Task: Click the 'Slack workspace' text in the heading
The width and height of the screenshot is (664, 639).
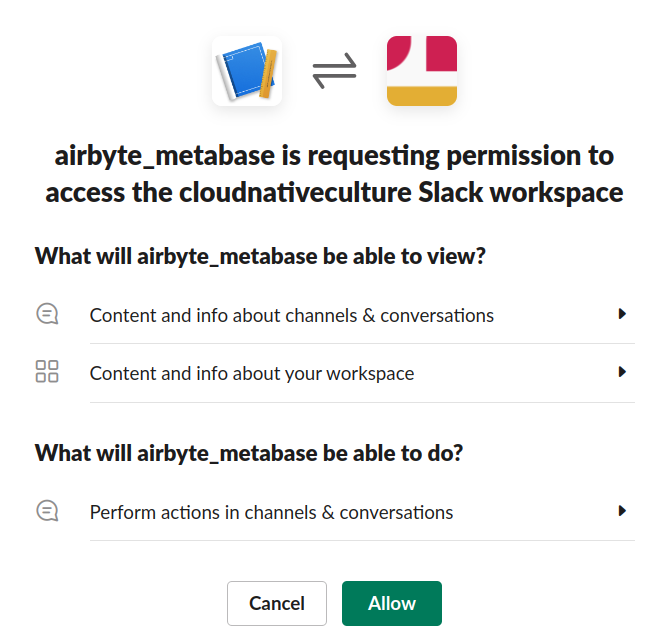Action: pos(521,193)
